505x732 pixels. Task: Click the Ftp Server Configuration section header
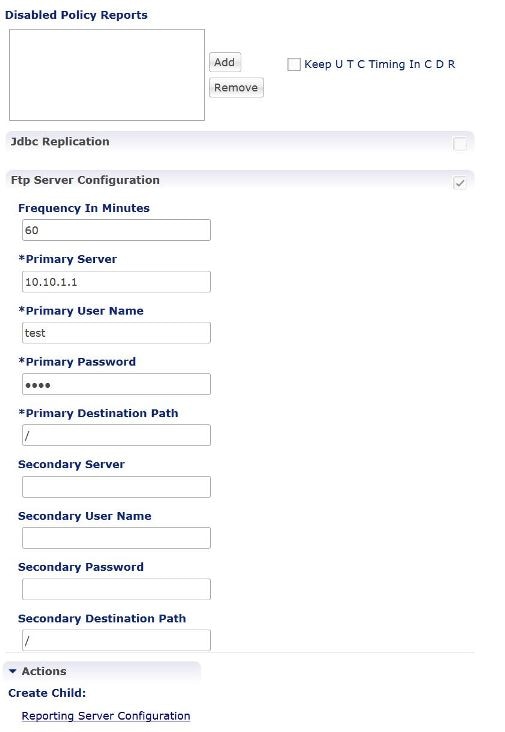pyautogui.click(x=85, y=180)
